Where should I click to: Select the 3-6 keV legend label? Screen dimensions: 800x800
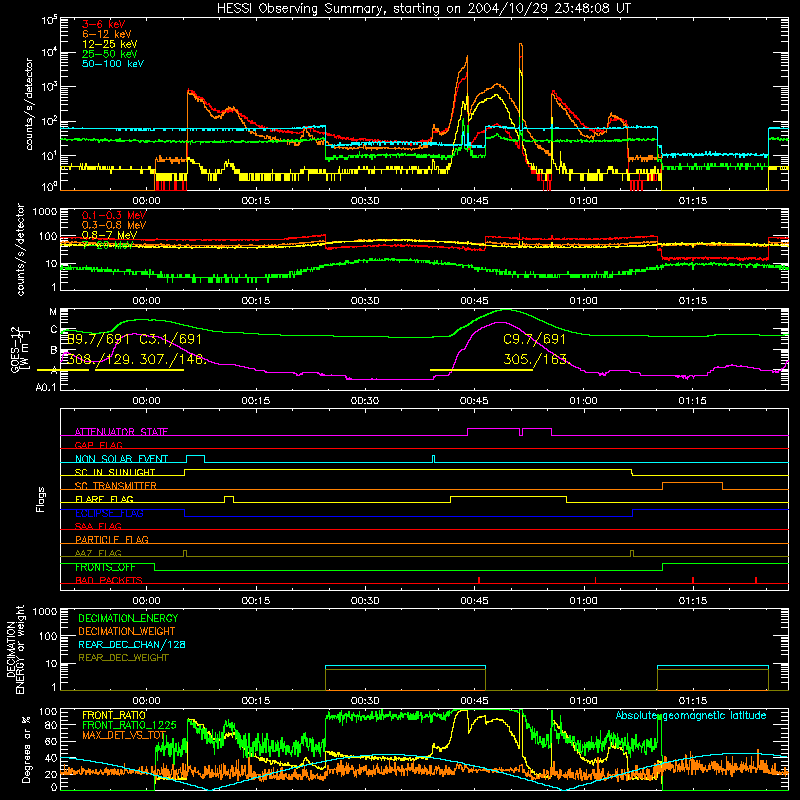point(103,24)
